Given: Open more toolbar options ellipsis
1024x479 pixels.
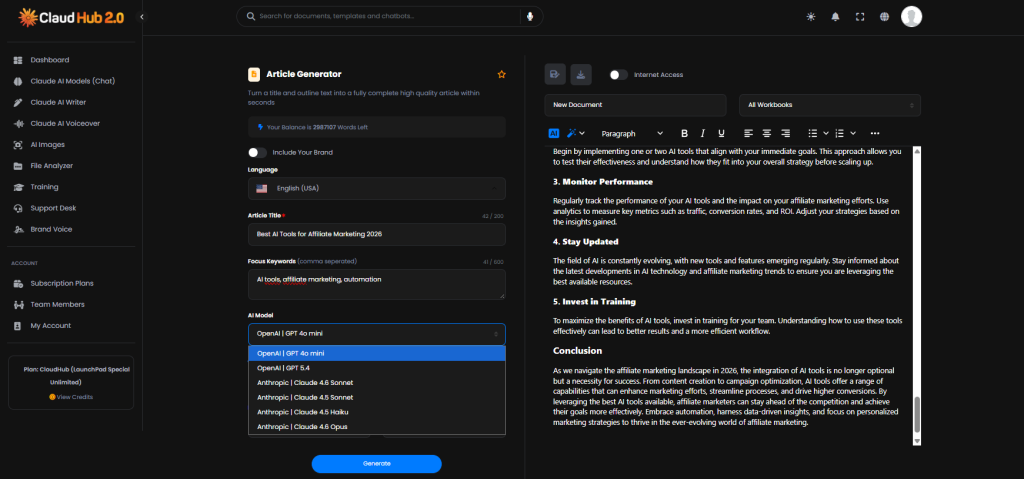Looking at the screenshot, I should coord(875,133).
